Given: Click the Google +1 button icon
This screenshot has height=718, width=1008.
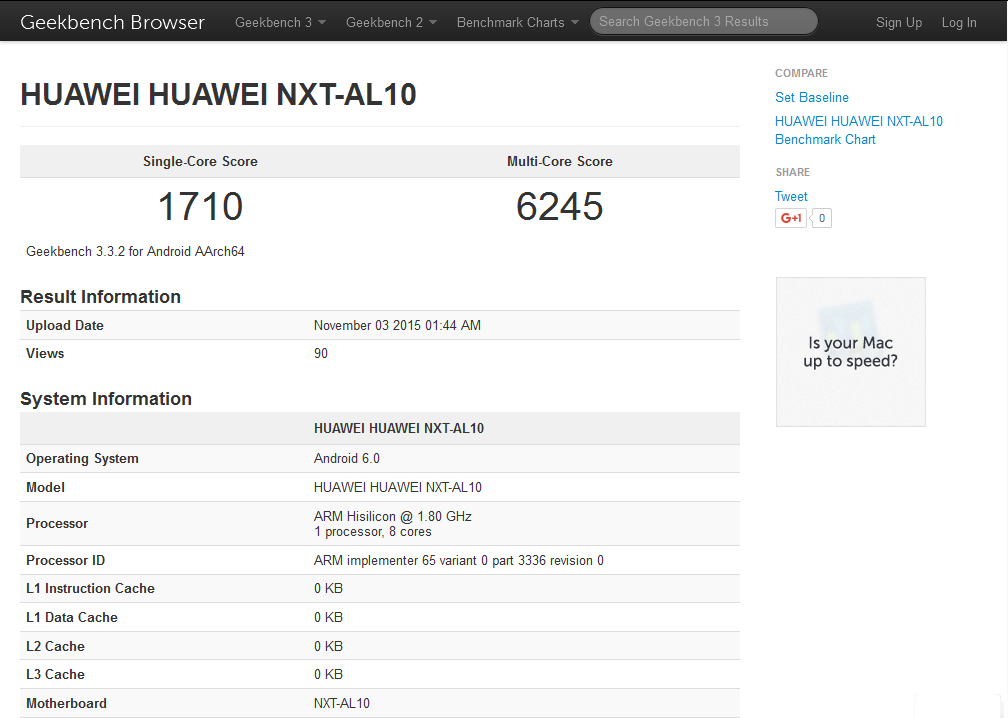Looking at the screenshot, I should (791, 218).
